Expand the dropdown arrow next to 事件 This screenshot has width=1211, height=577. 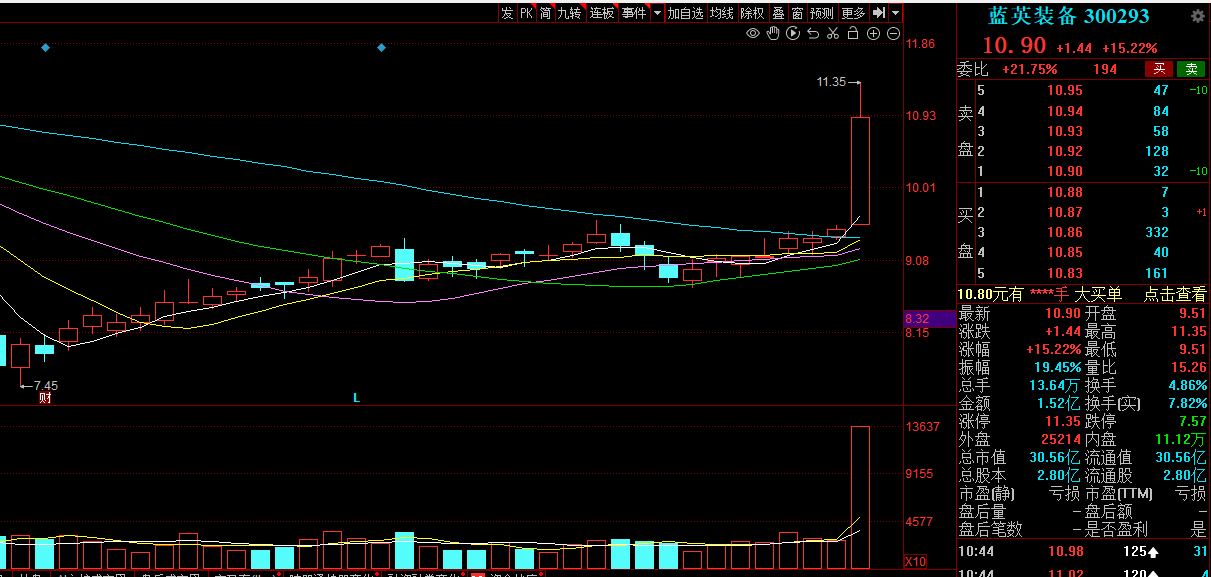pos(657,13)
